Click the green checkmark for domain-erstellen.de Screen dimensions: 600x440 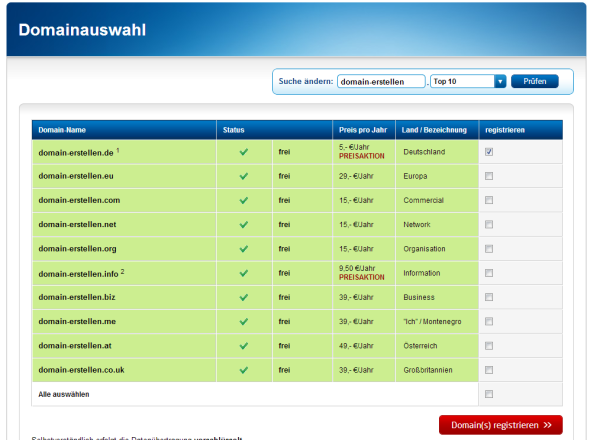click(x=243, y=152)
